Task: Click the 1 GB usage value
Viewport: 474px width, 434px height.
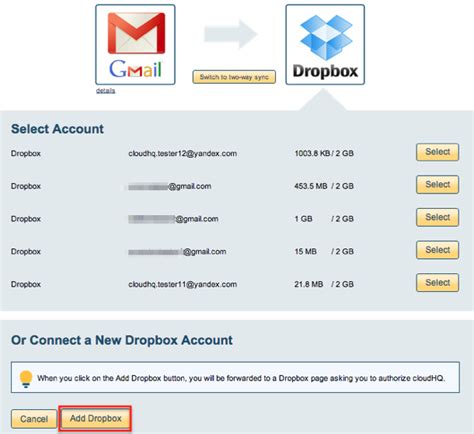Action: [x=303, y=219]
